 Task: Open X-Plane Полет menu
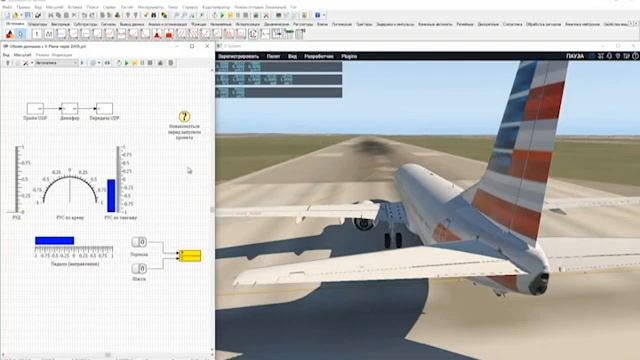coord(273,56)
